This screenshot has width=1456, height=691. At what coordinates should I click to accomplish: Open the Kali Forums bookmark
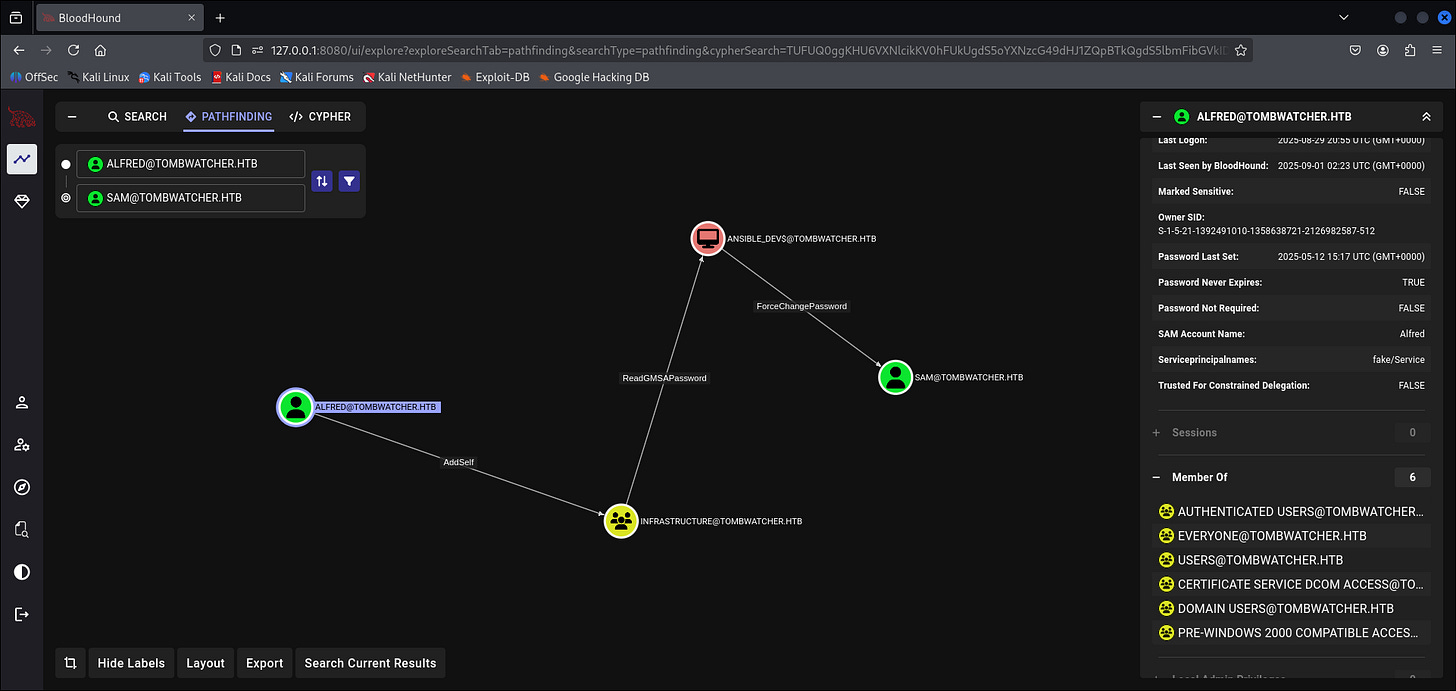click(x=317, y=77)
